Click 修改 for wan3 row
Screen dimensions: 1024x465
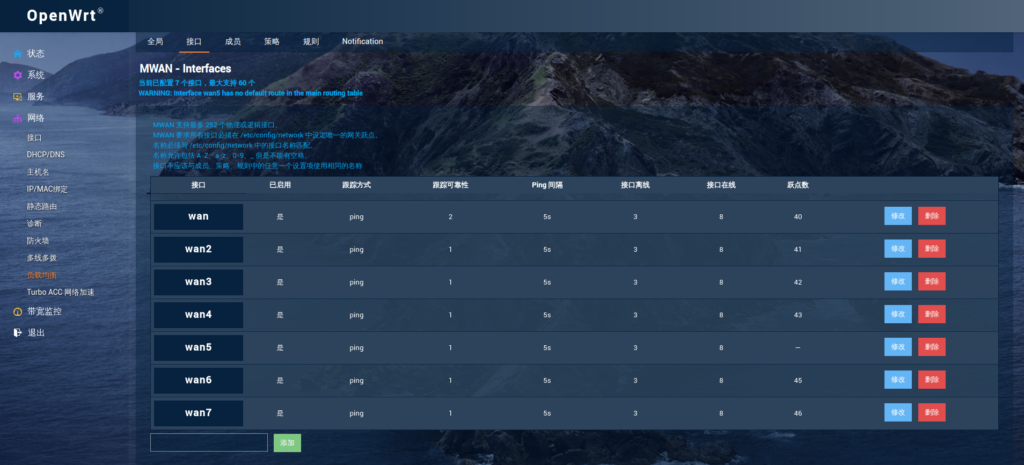[897, 282]
